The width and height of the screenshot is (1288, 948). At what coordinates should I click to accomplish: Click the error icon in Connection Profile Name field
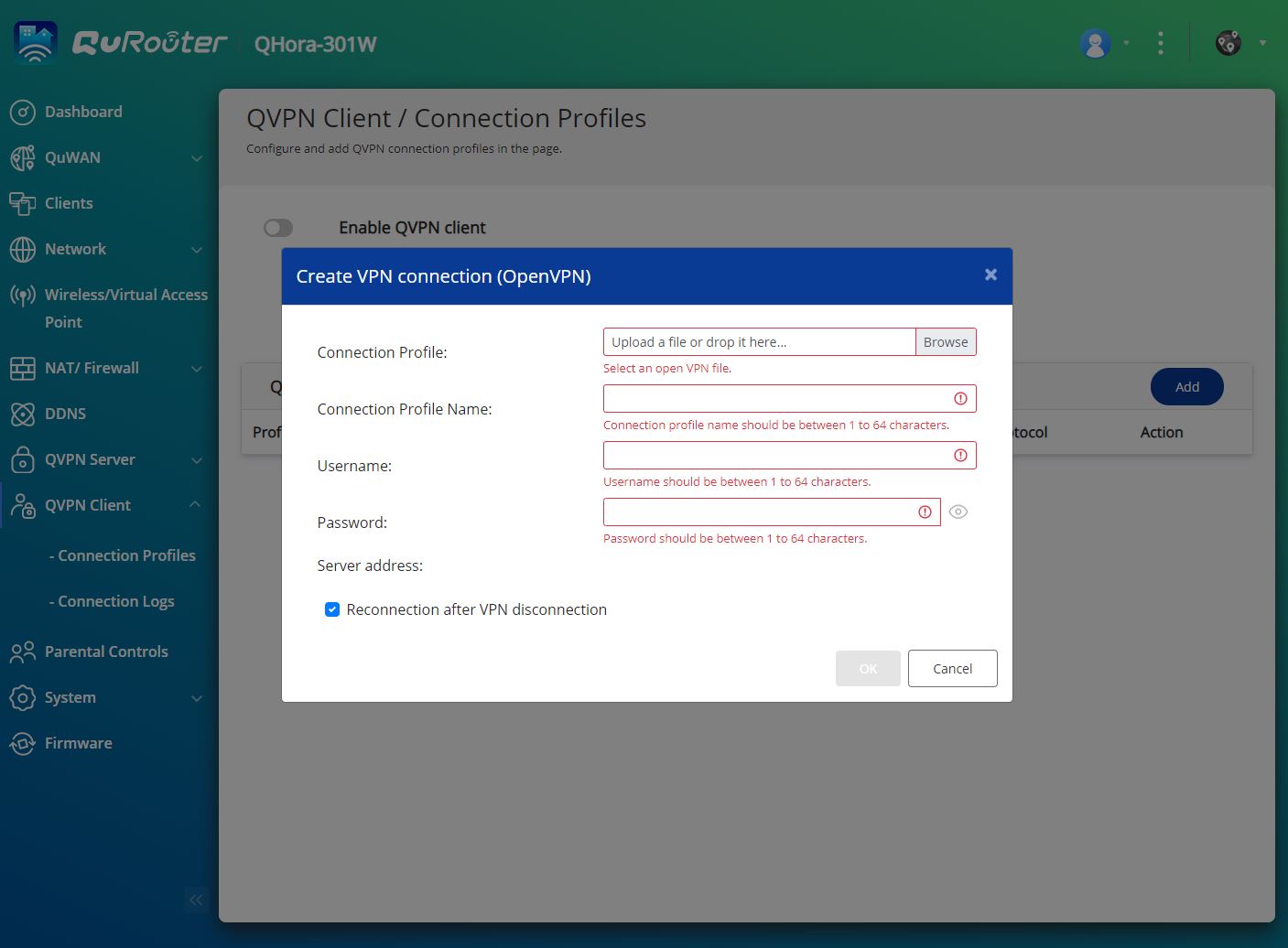[x=960, y=399]
